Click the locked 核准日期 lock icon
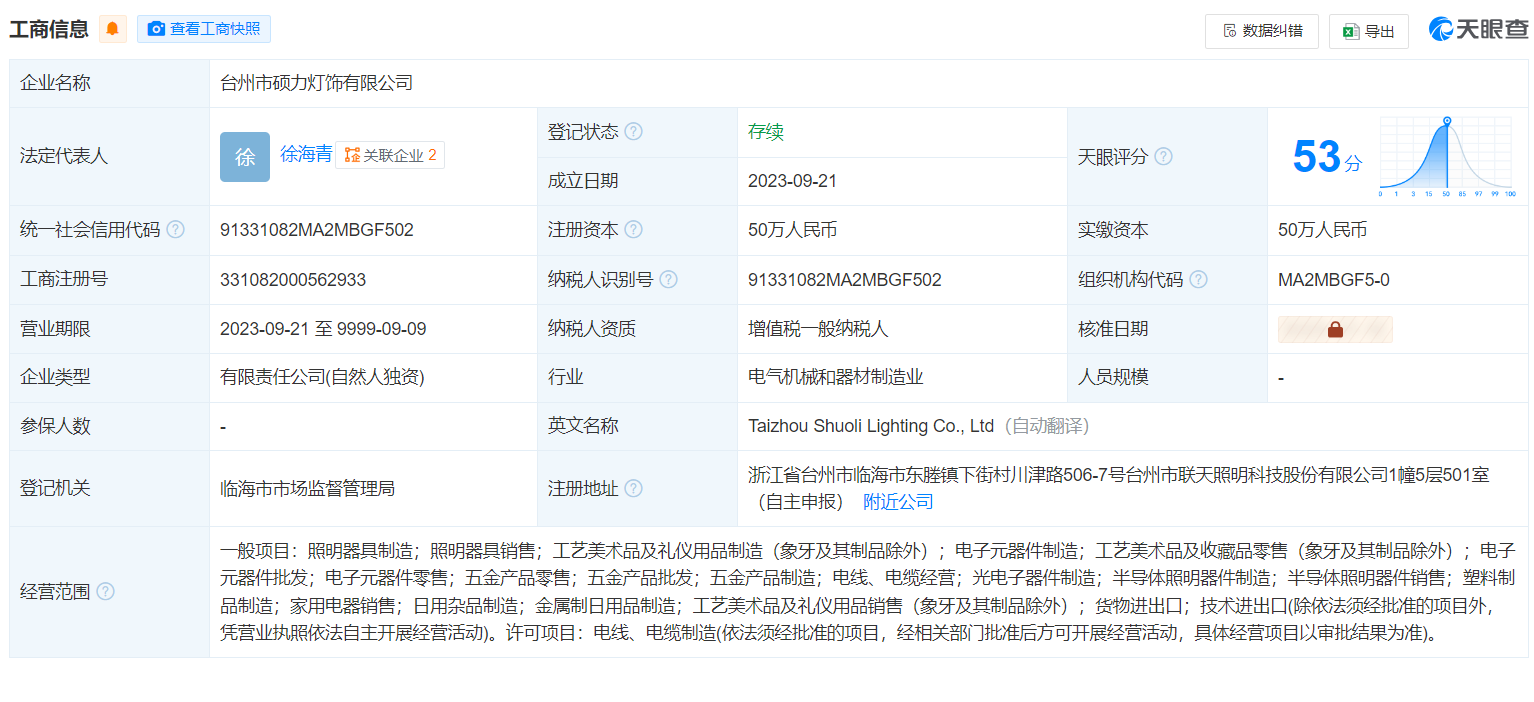1534x702 pixels. pos(1335,329)
